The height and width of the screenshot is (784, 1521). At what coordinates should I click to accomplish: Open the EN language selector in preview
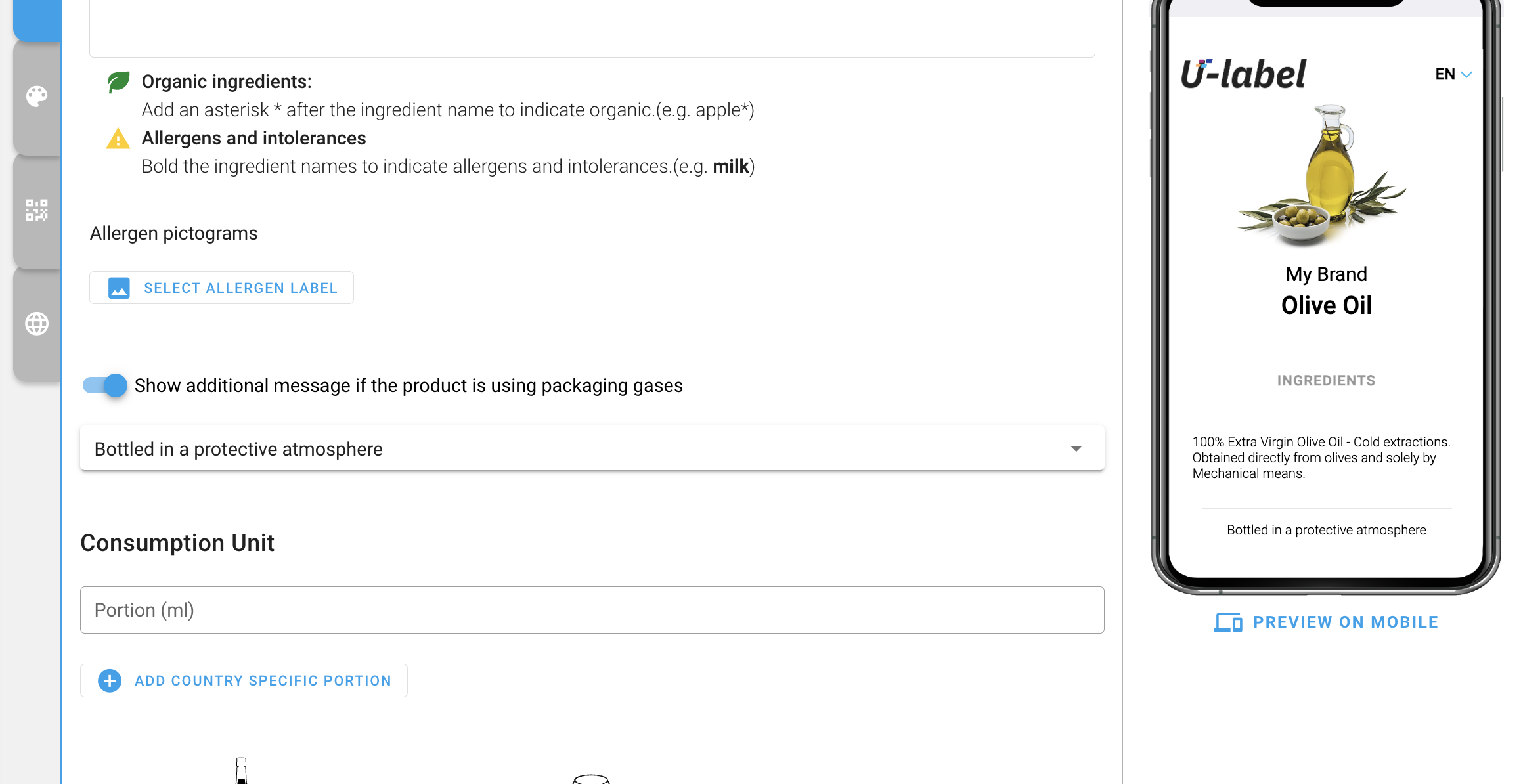[1453, 74]
